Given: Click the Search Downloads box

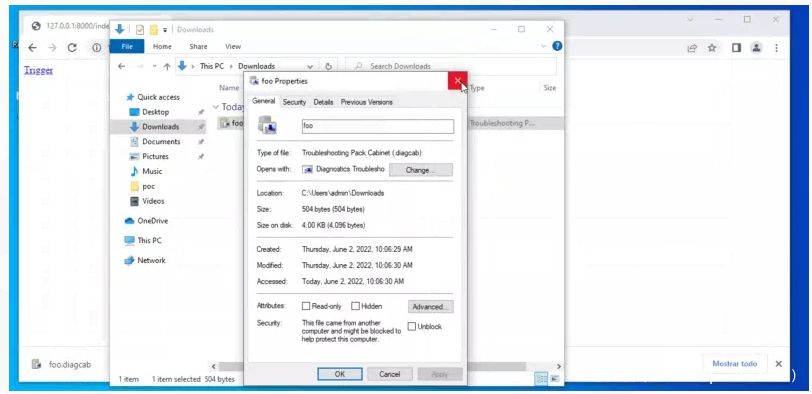Looking at the screenshot, I should point(451,66).
